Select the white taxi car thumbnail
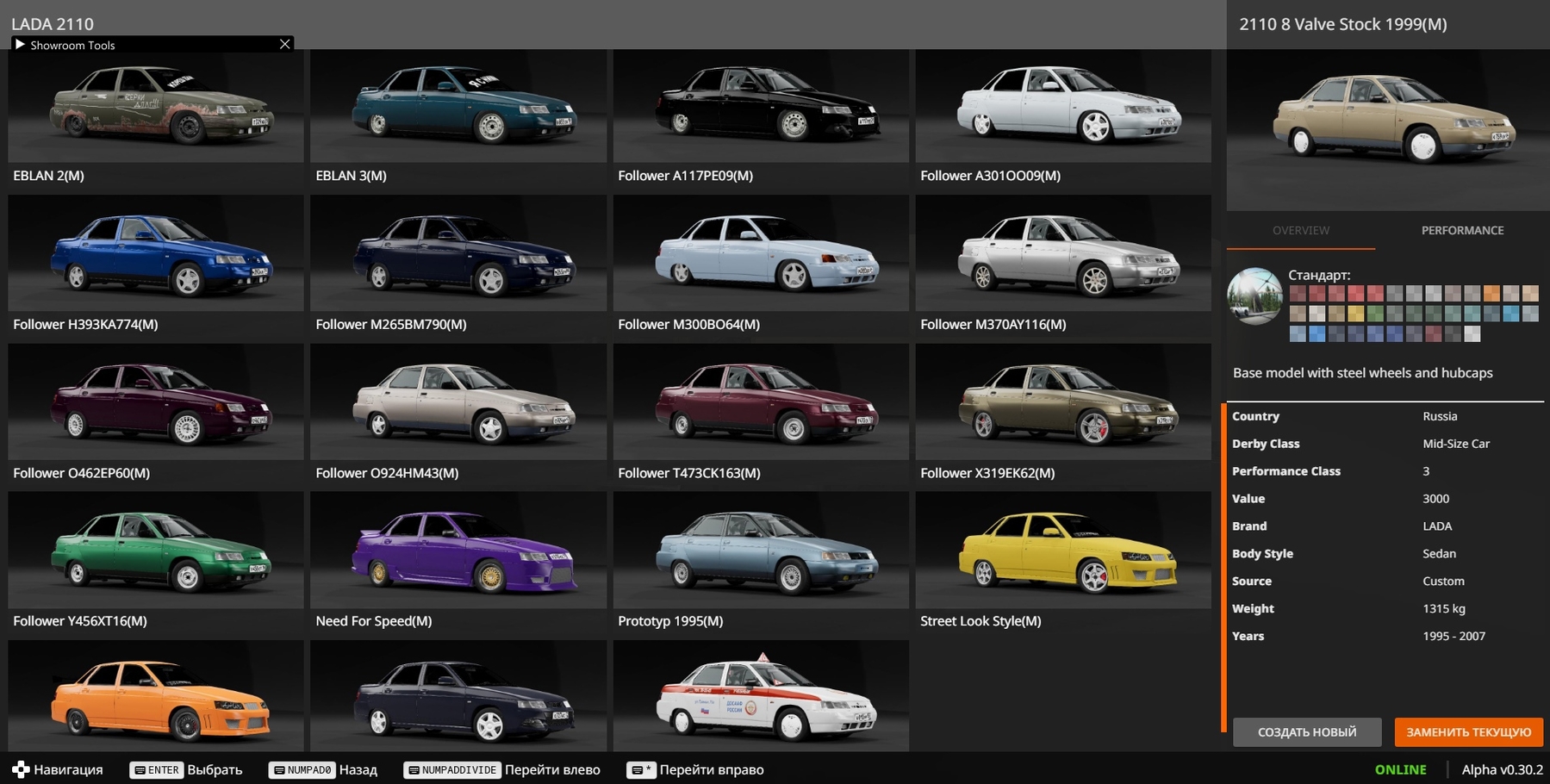 point(761,696)
